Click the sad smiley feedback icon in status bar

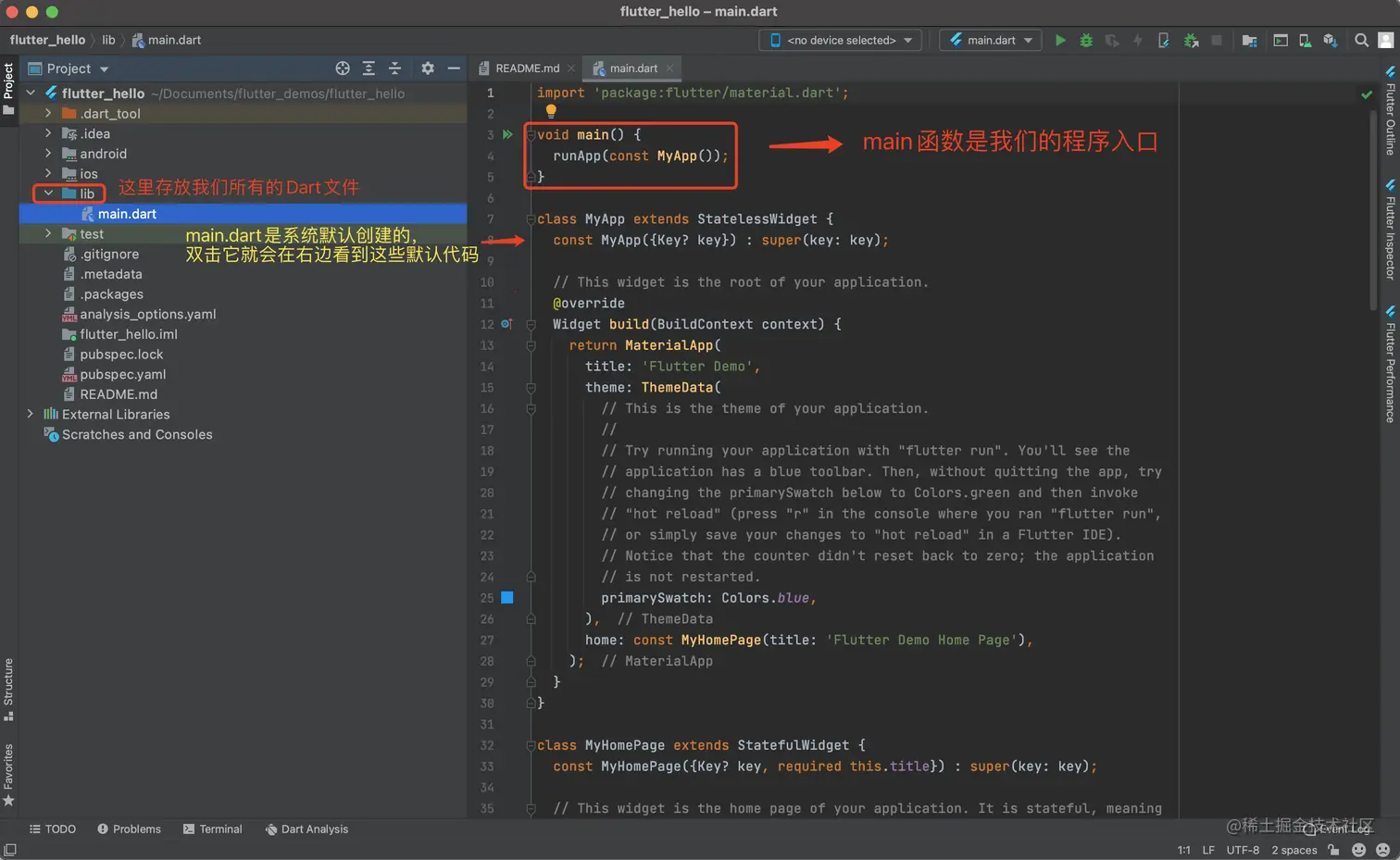click(1383, 850)
